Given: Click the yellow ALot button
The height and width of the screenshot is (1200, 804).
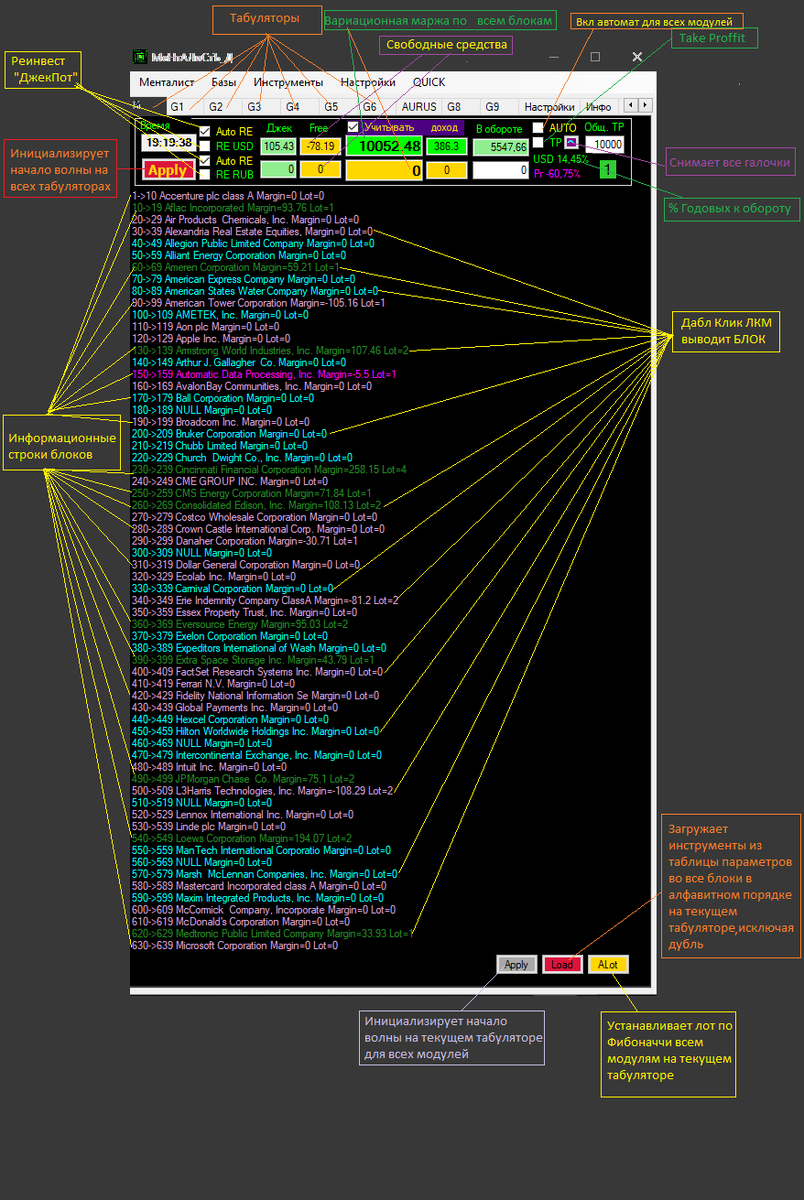Looking at the screenshot, I should [x=608, y=965].
